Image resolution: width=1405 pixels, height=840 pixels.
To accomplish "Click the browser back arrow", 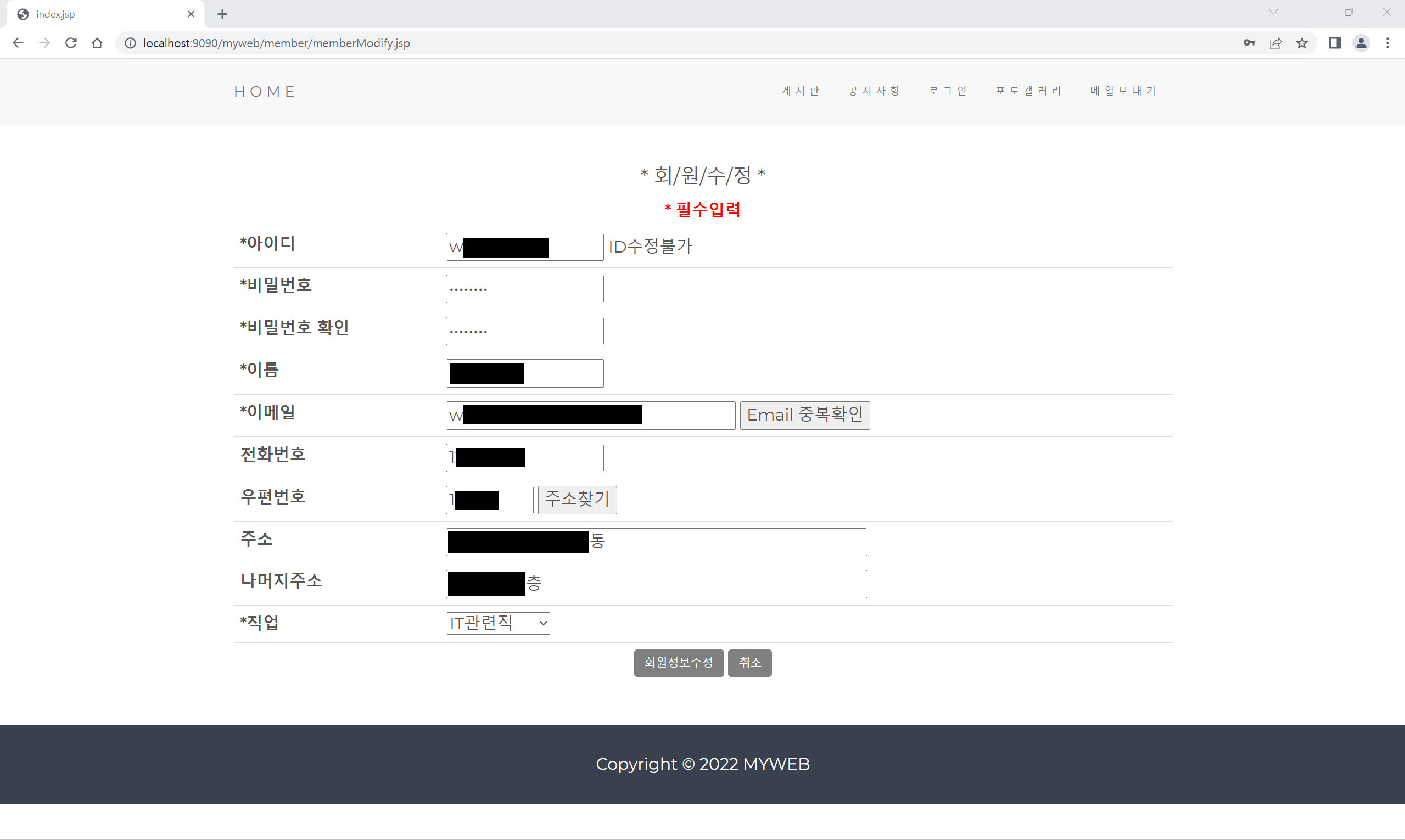I will pyautogui.click(x=18, y=43).
